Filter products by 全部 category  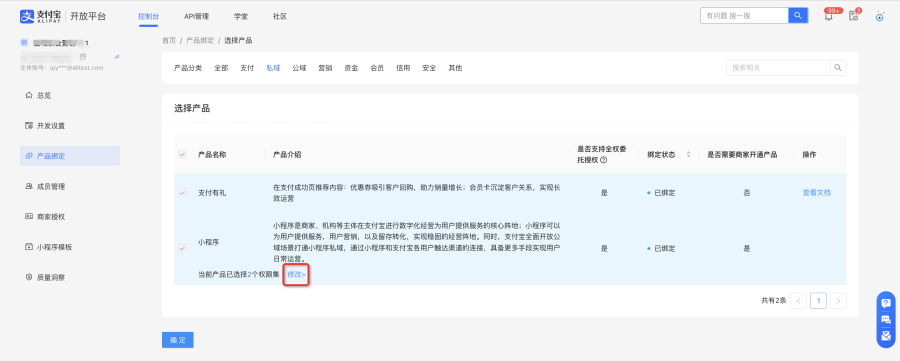[221, 68]
